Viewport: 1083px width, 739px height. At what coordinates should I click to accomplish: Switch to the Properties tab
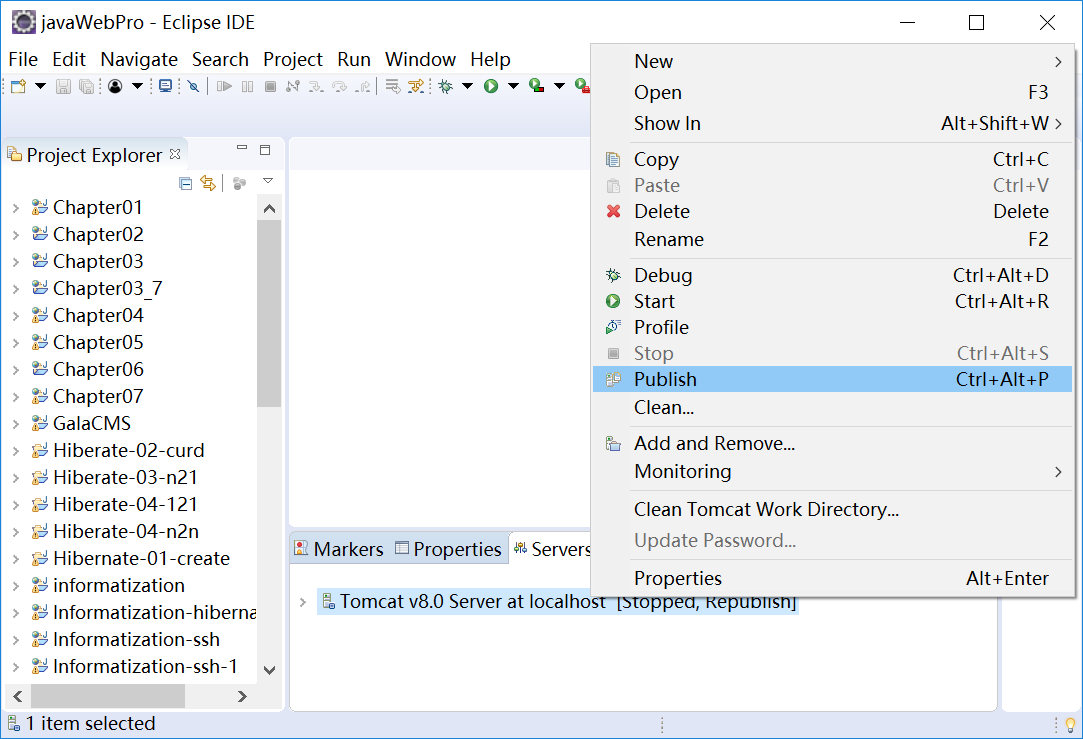pos(448,549)
